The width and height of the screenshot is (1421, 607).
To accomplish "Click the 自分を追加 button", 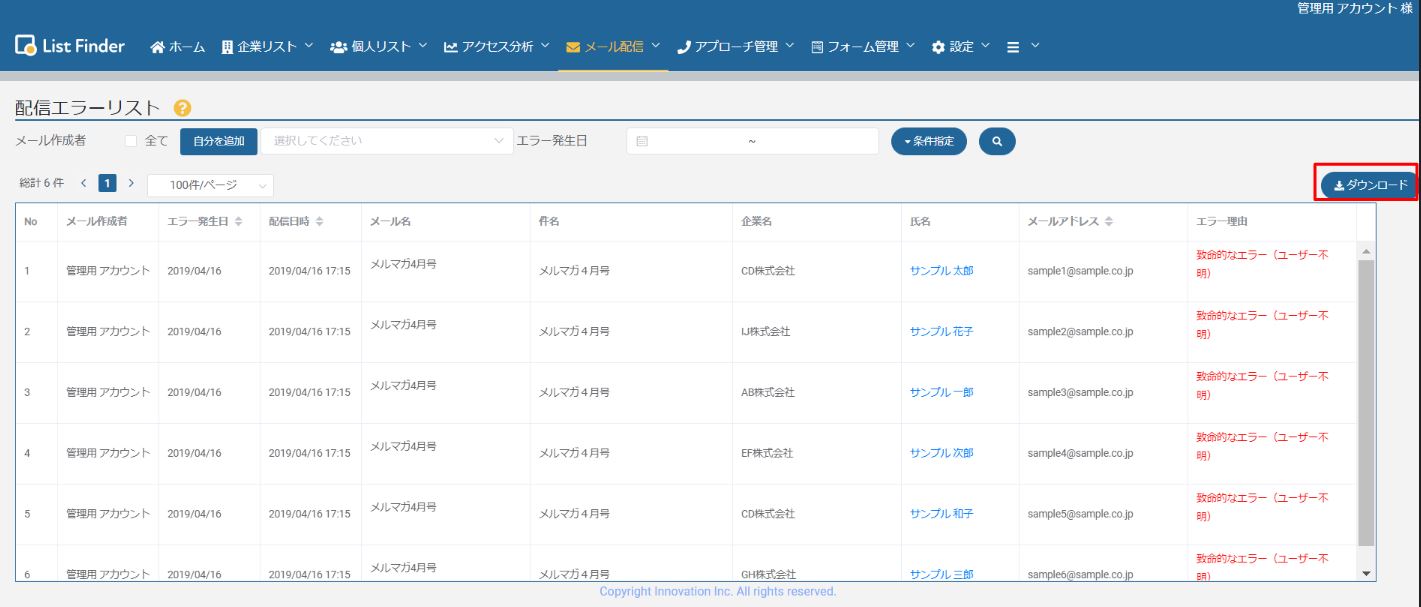I will (218, 142).
